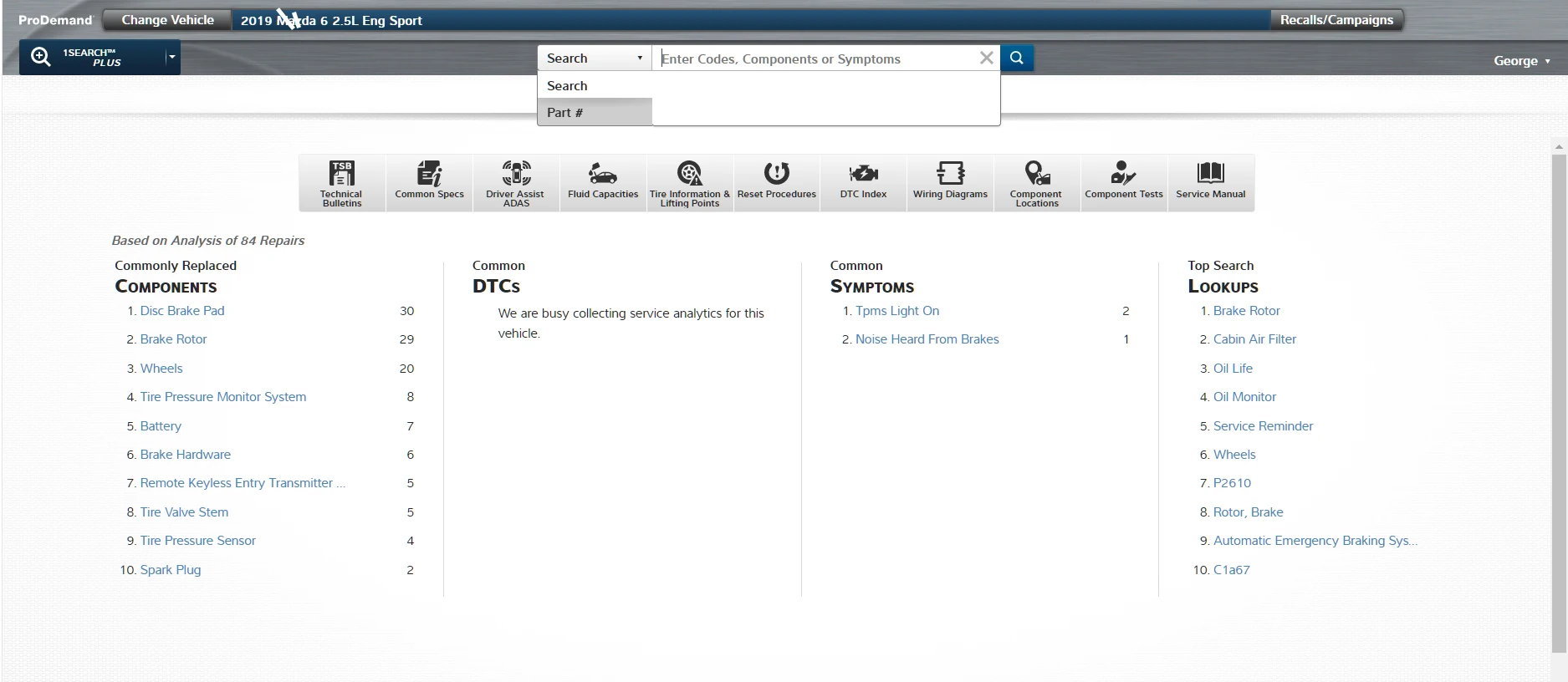Open Oil Life lookup

click(1233, 369)
